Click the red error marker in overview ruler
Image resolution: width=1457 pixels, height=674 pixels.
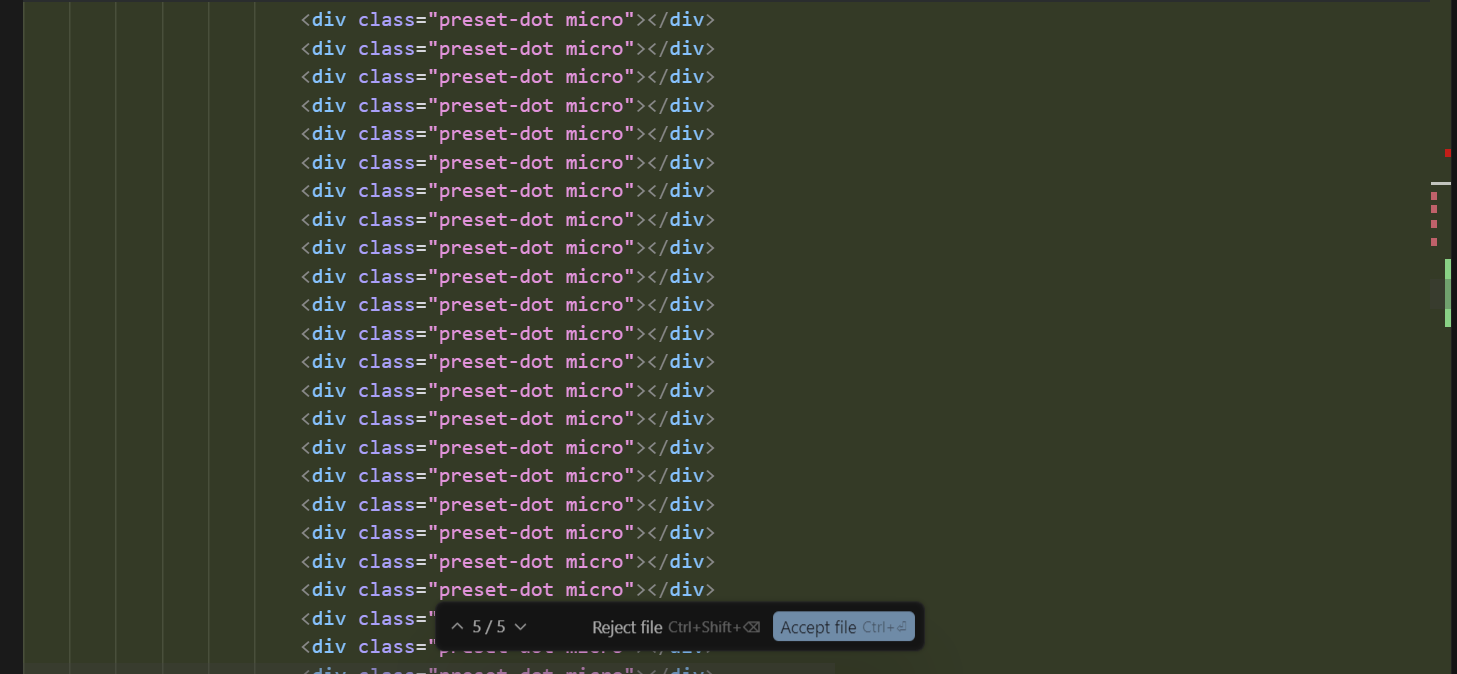1447,153
